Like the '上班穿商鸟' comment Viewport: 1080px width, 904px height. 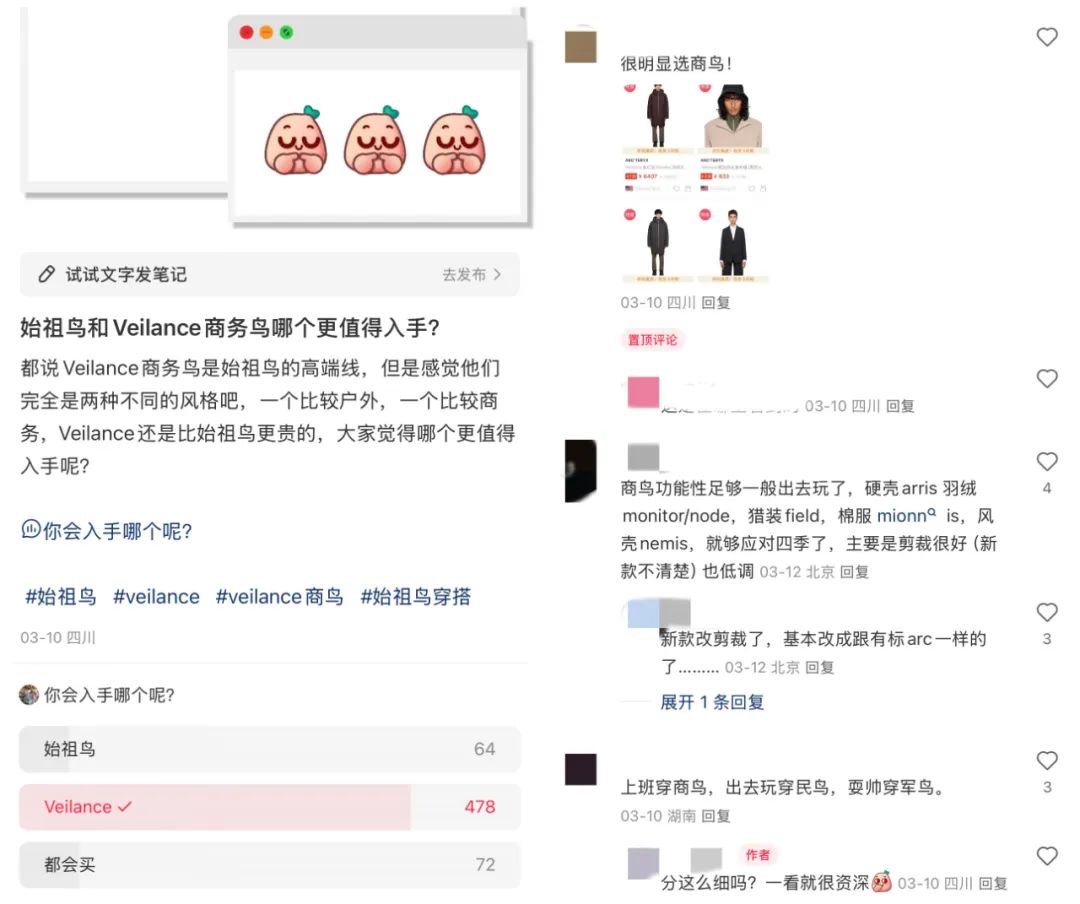click(1046, 761)
